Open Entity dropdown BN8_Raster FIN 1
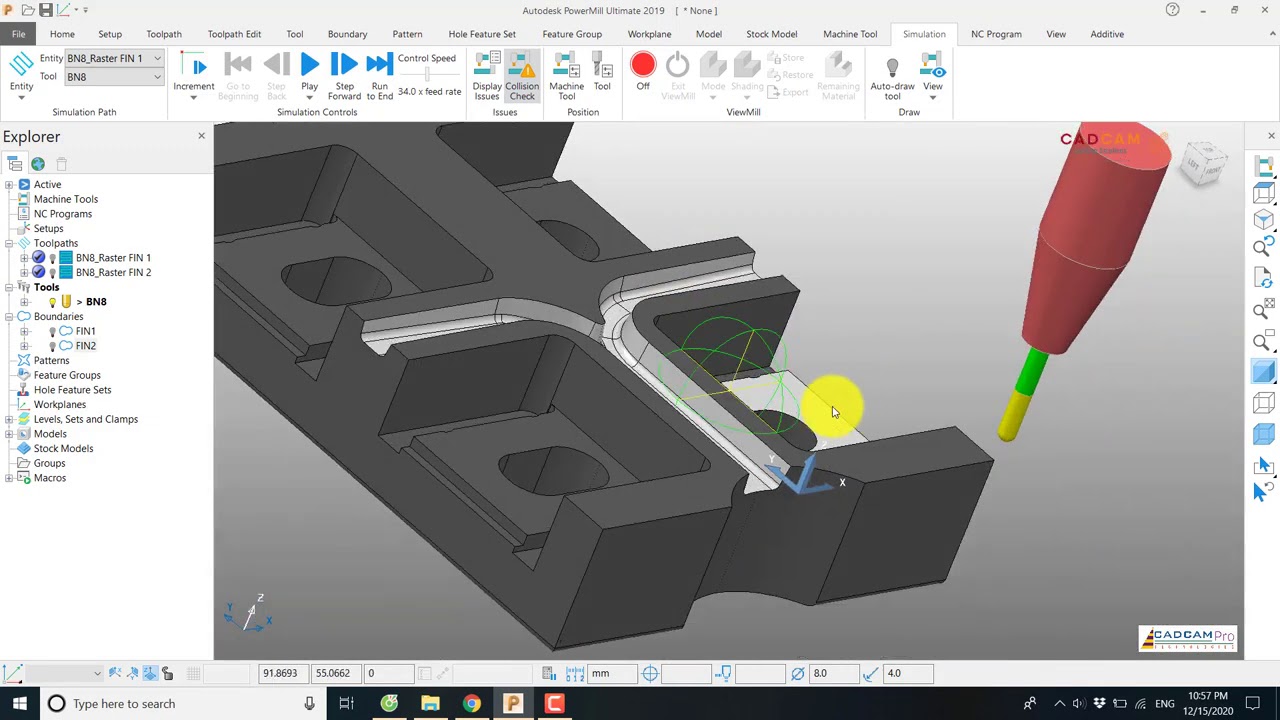Image resolution: width=1280 pixels, height=720 pixels. (114, 59)
